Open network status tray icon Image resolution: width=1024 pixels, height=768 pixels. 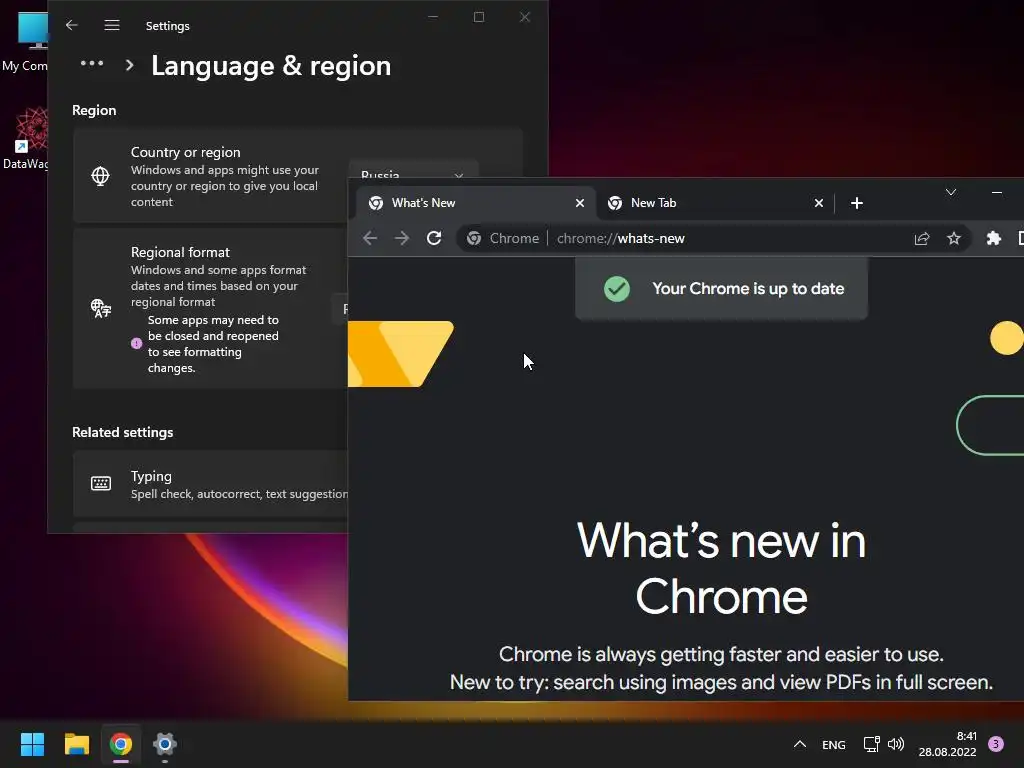871,744
